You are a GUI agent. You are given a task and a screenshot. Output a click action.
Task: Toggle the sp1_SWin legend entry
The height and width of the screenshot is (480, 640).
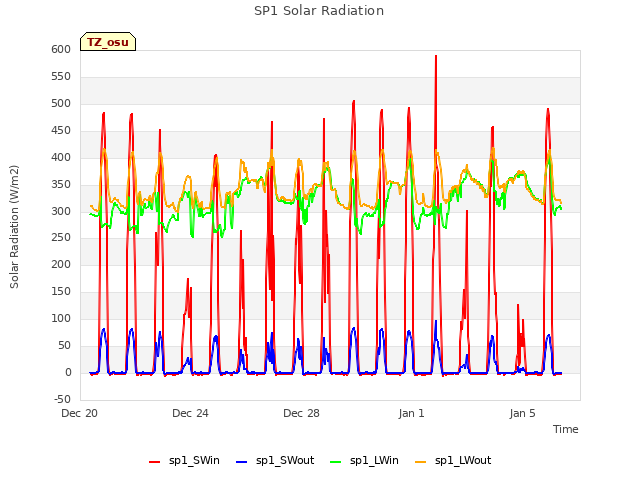184,461
